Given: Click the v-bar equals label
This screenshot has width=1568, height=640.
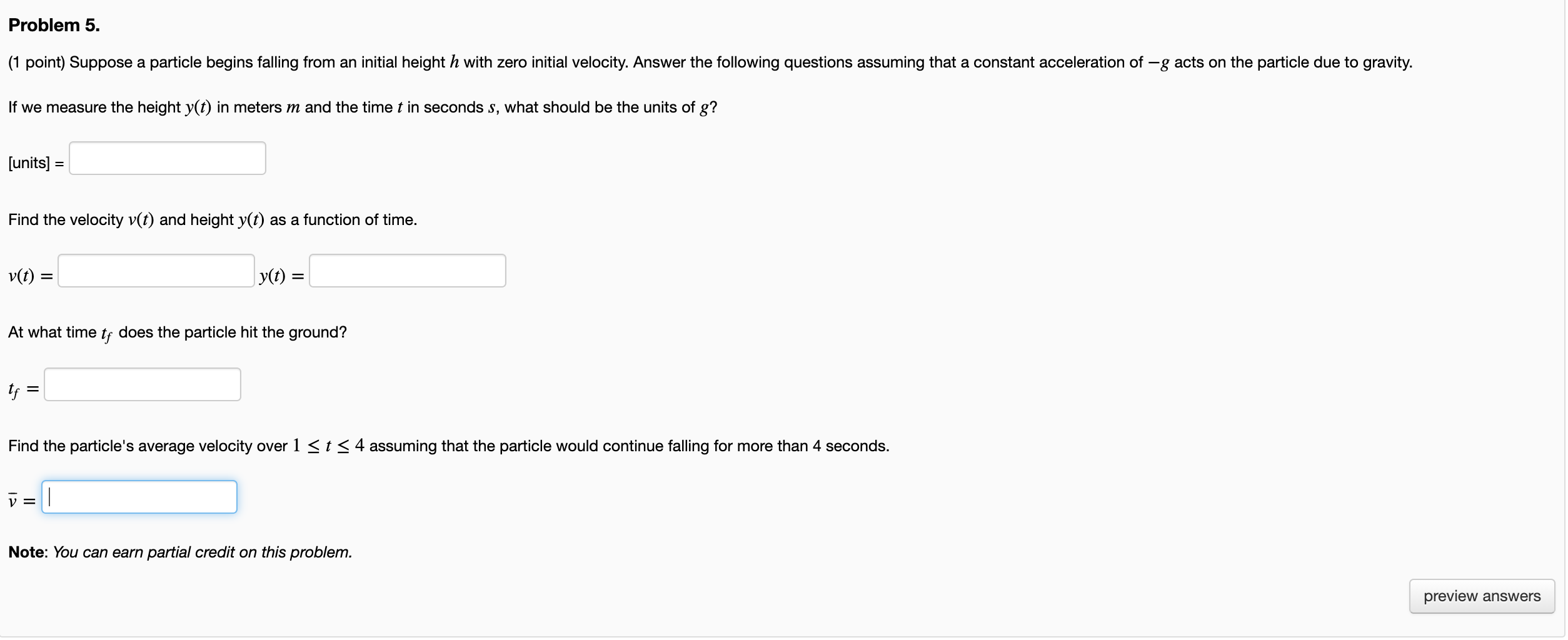Looking at the screenshot, I should coord(22,501).
